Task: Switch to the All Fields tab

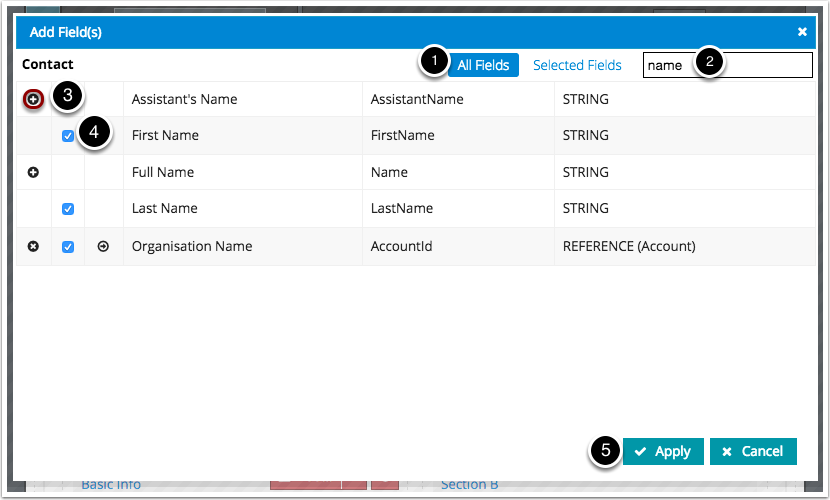Action: tap(483, 65)
